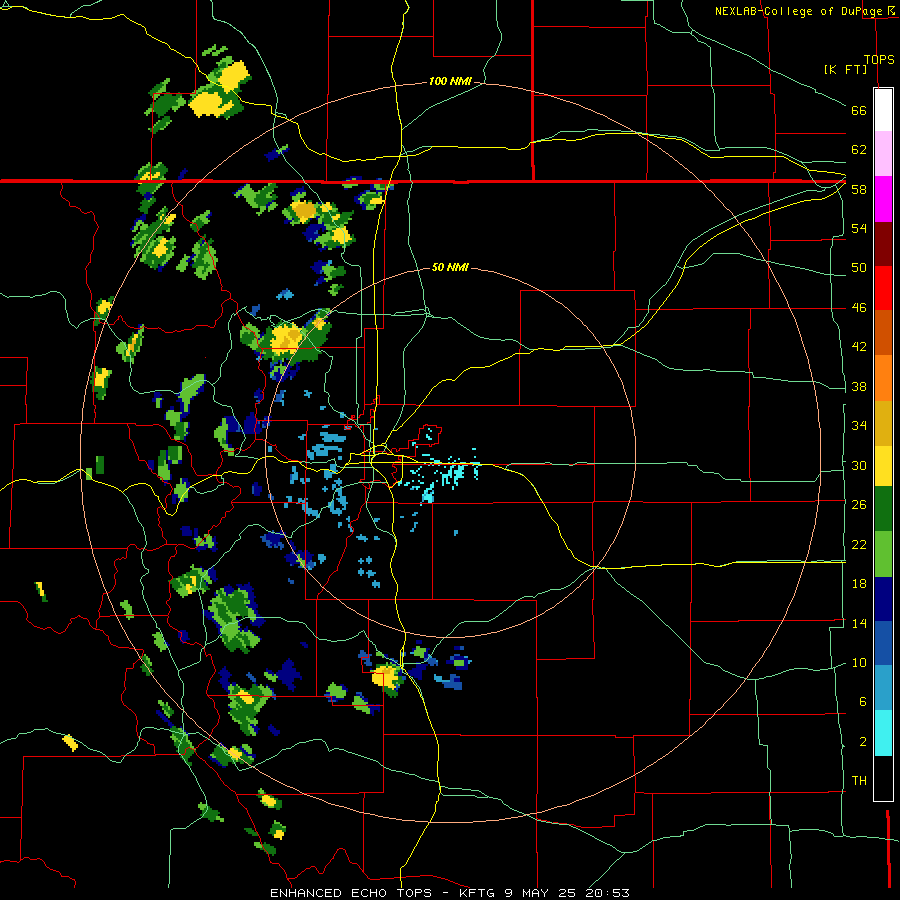
Task: Click the legend value "6"
Action: (862, 702)
